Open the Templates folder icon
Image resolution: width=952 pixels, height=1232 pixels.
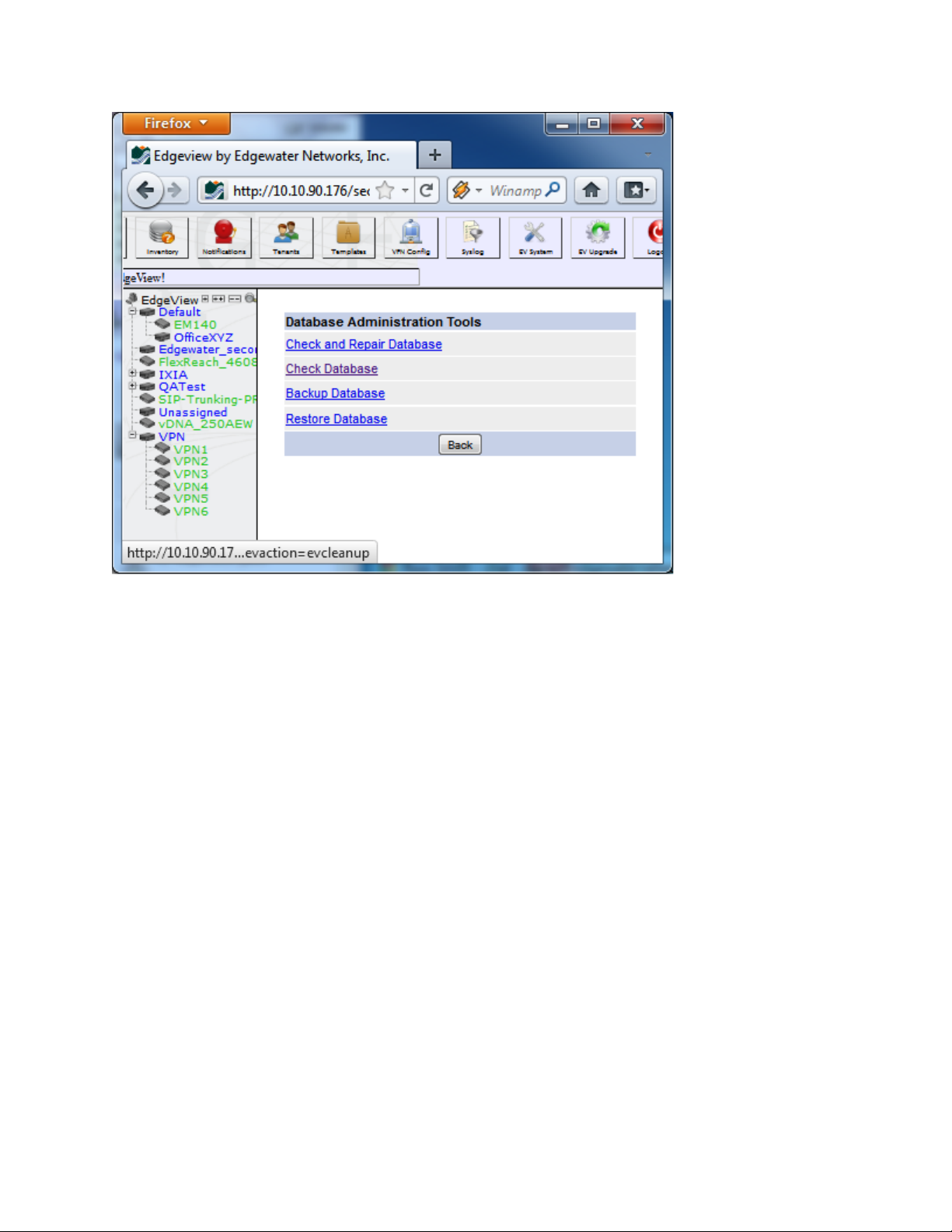348,237
